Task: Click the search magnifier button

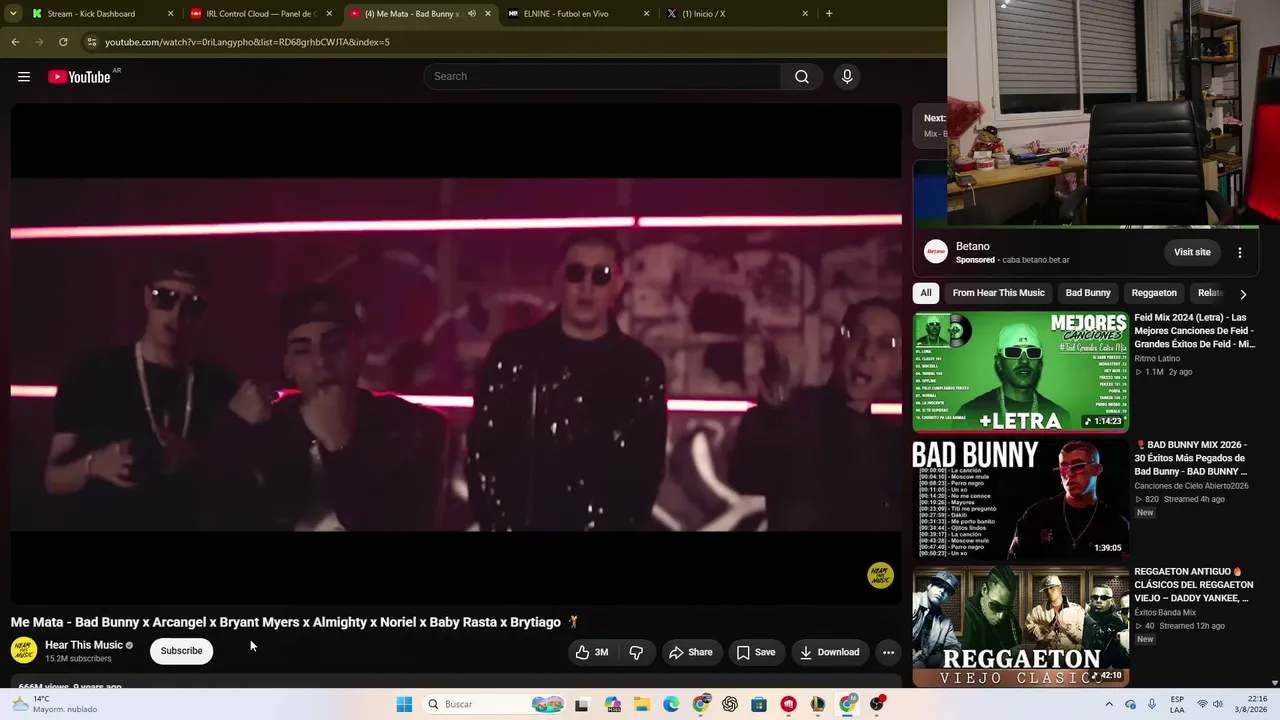Action: click(802, 77)
